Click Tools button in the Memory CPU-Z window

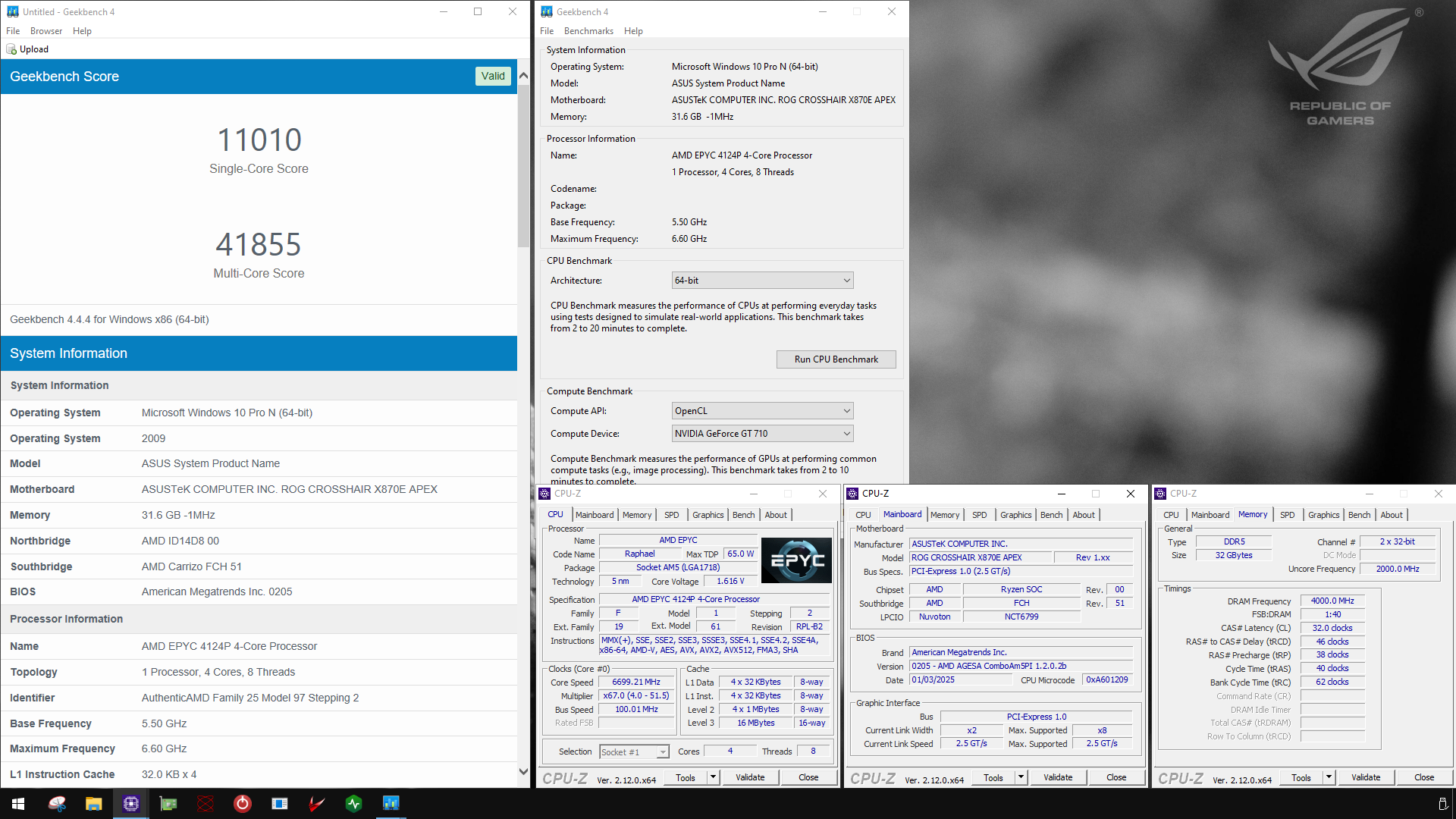pyautogui.click(x=1301, y=777)
